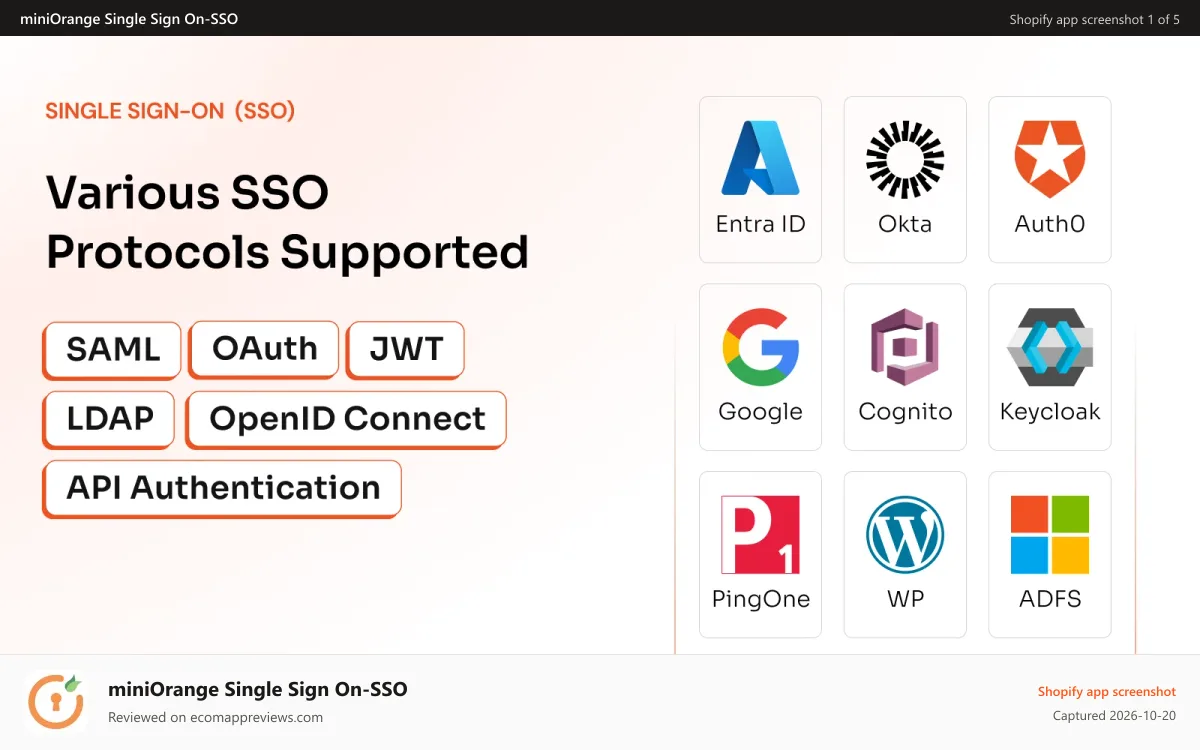The width and height of the screenshot is (1200, 750).
Task: Click the 'Okta' label text
Action: point(905,224)
